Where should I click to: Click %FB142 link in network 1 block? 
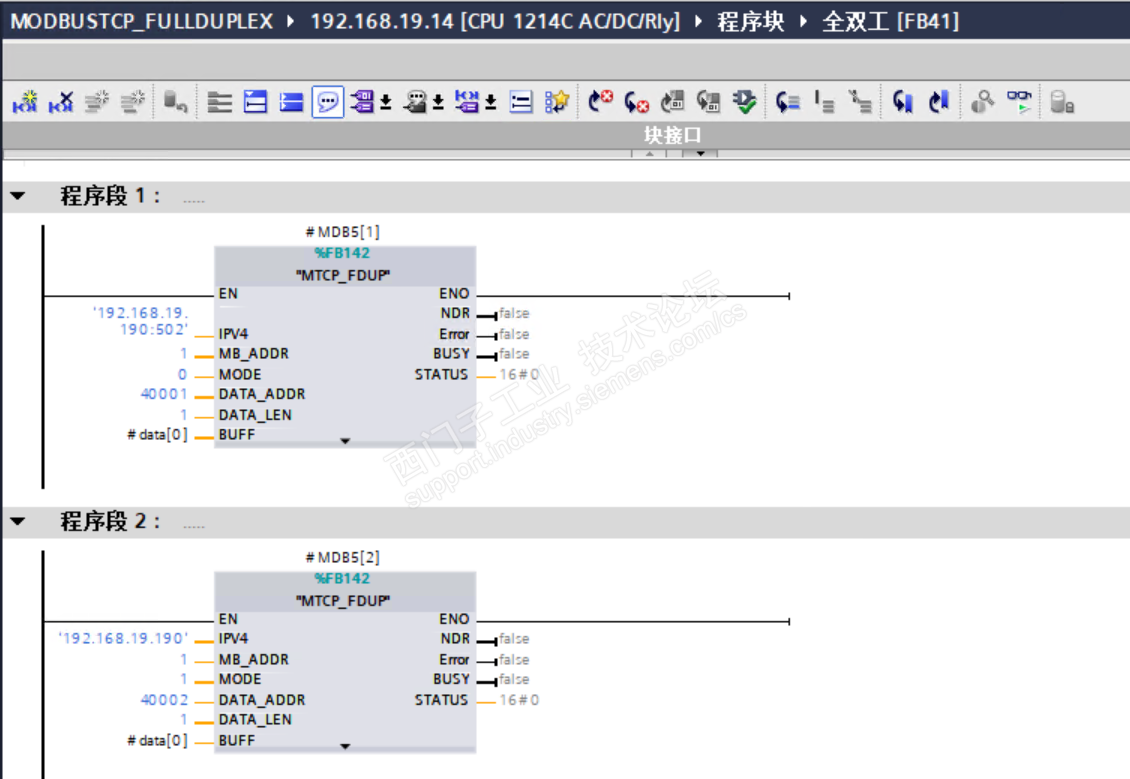click(x=342, y=253)
